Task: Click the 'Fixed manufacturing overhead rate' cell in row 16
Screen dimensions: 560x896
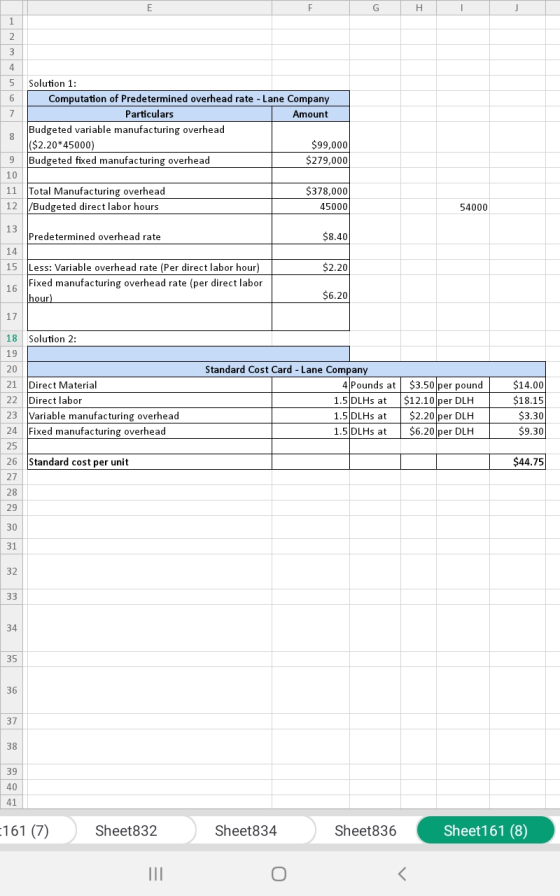Action: coord(149,289)
